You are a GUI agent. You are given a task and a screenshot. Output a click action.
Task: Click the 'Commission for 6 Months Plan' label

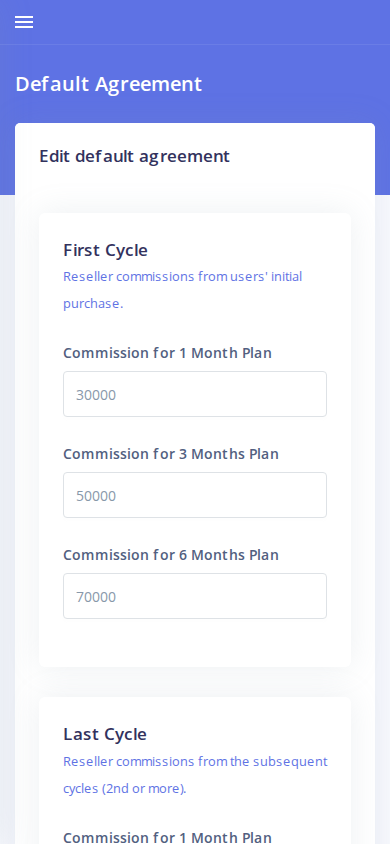(x=171, y=555)
